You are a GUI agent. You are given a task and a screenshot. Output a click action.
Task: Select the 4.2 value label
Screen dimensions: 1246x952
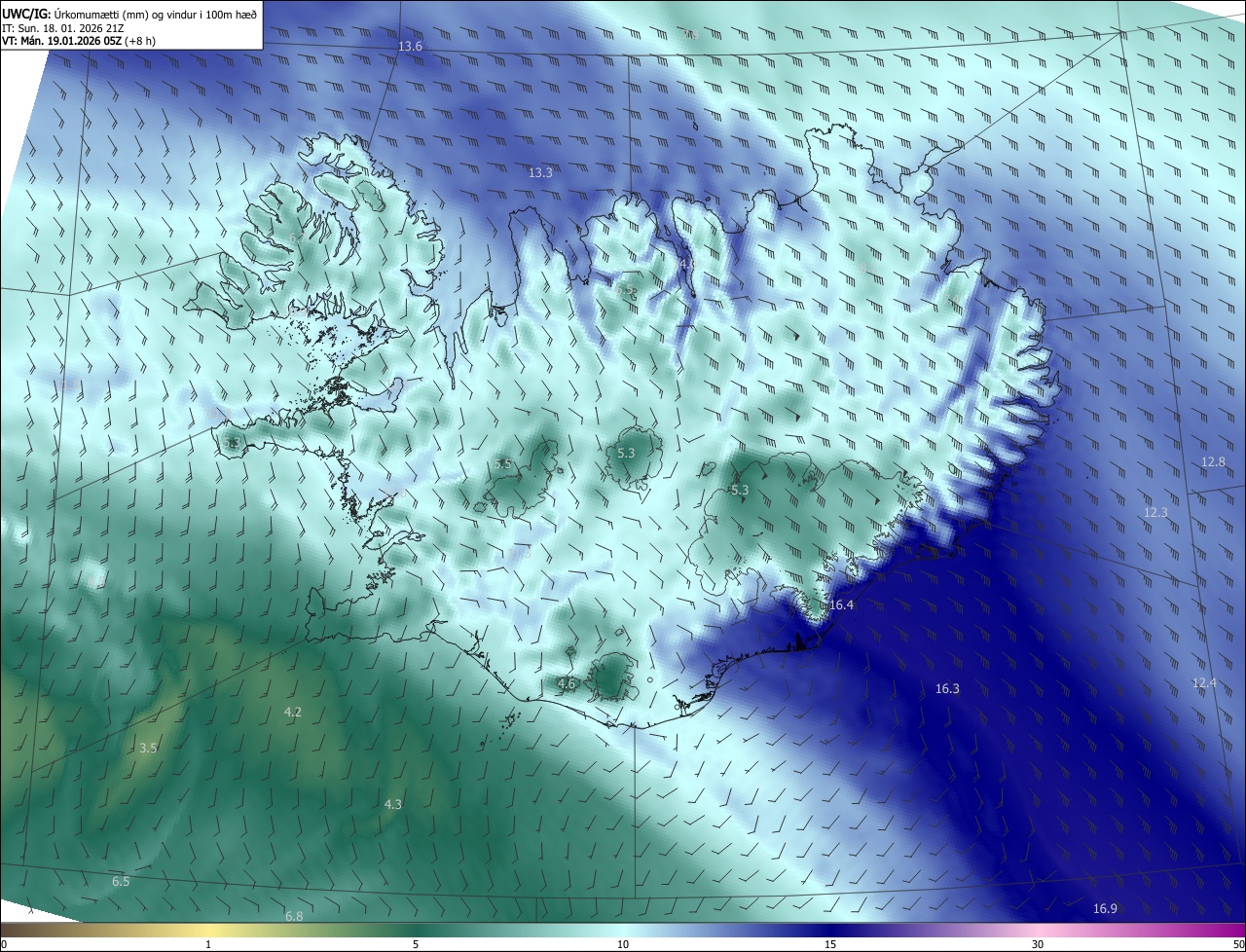292,712
